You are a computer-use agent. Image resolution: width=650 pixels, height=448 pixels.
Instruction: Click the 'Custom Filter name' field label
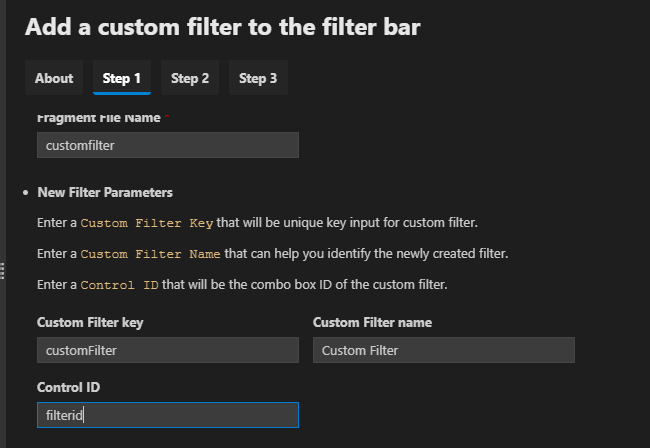click(x=372, y=322)
